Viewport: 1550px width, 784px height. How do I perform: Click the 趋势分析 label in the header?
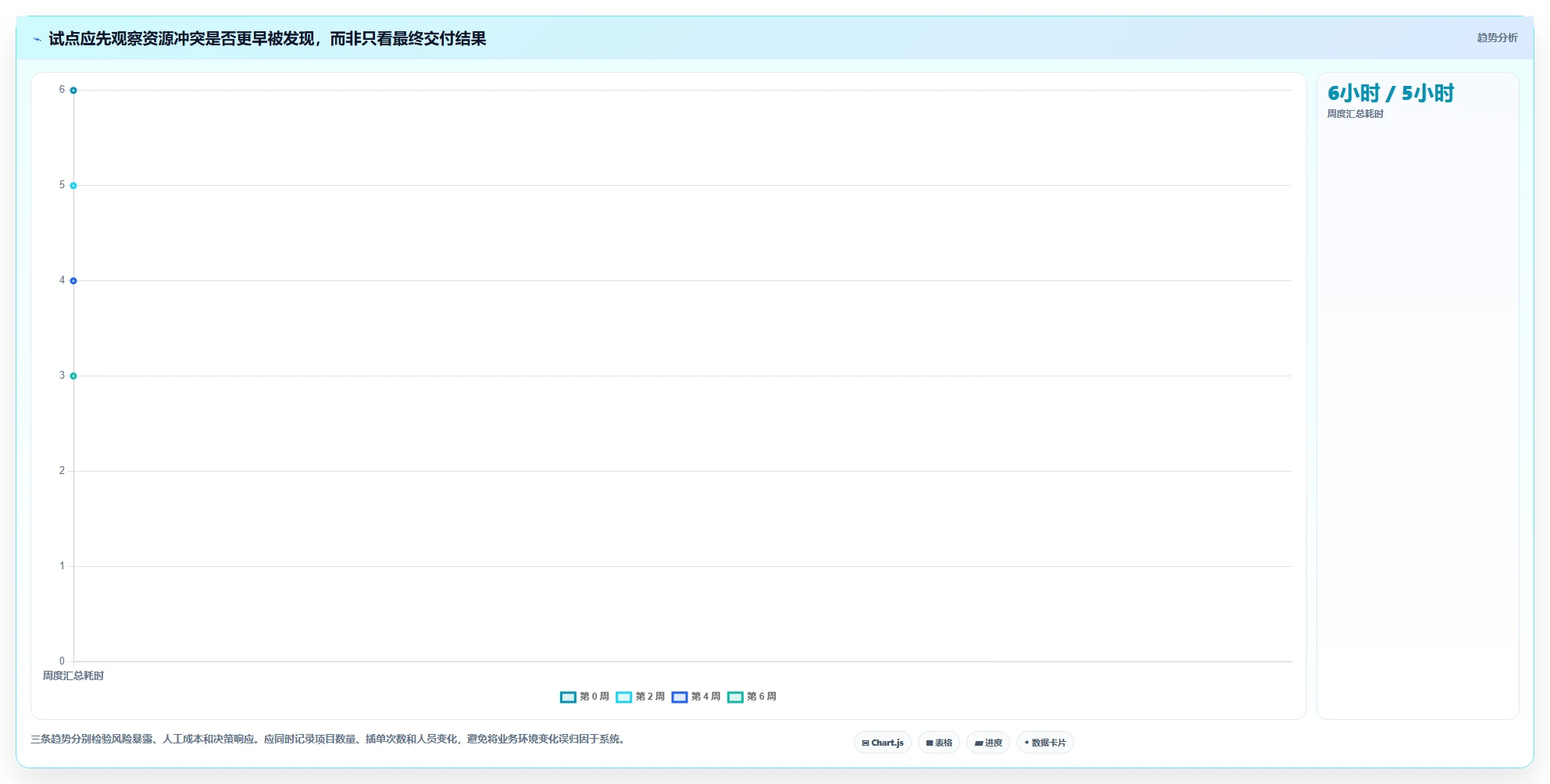tap(1497, 37)
